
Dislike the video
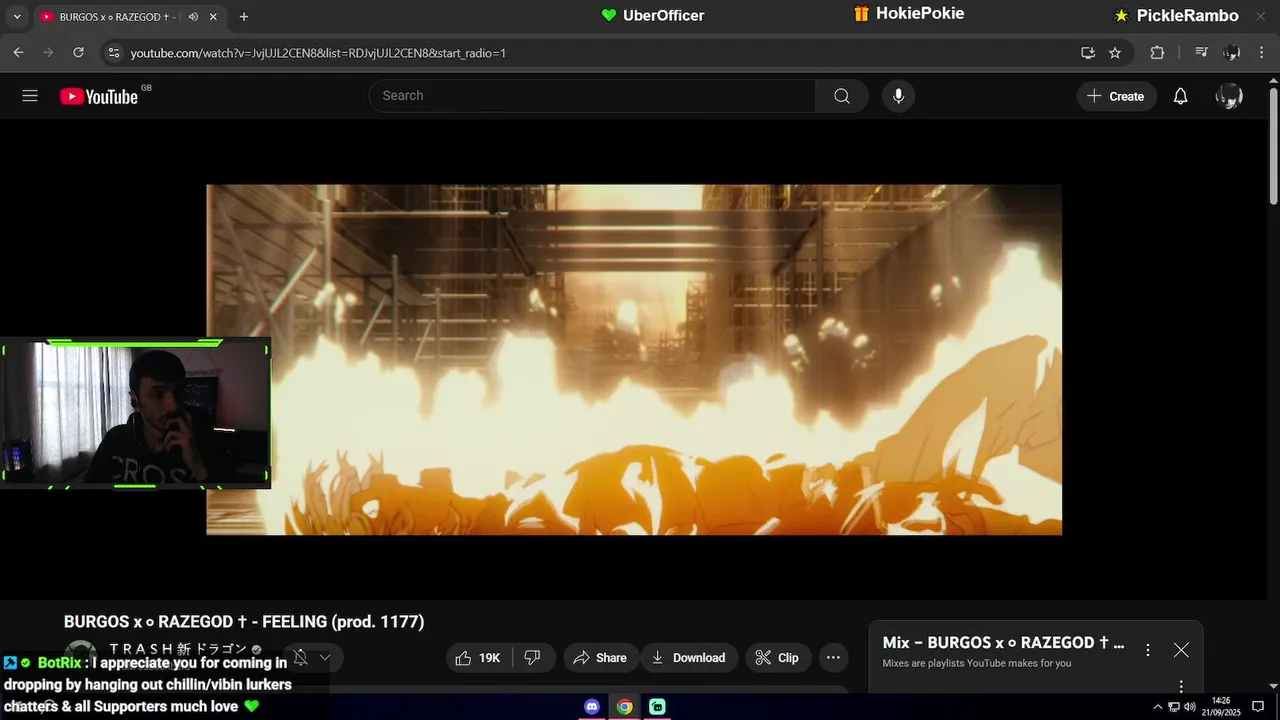pos(533,658)
